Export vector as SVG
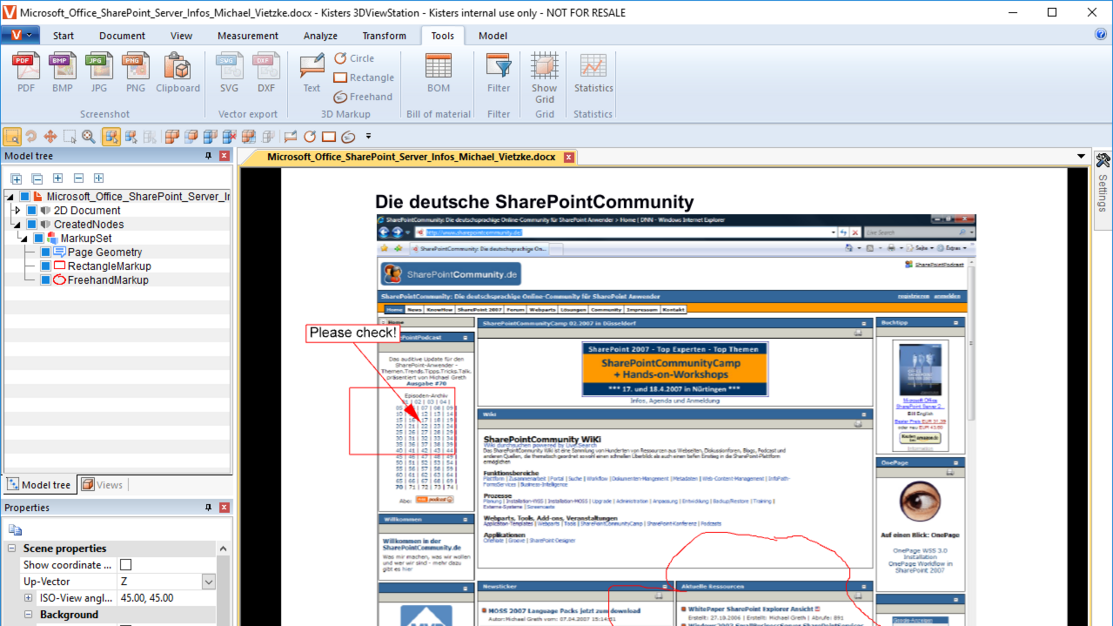Screen dimensions: 1113x626 click(x=229, y=72)
